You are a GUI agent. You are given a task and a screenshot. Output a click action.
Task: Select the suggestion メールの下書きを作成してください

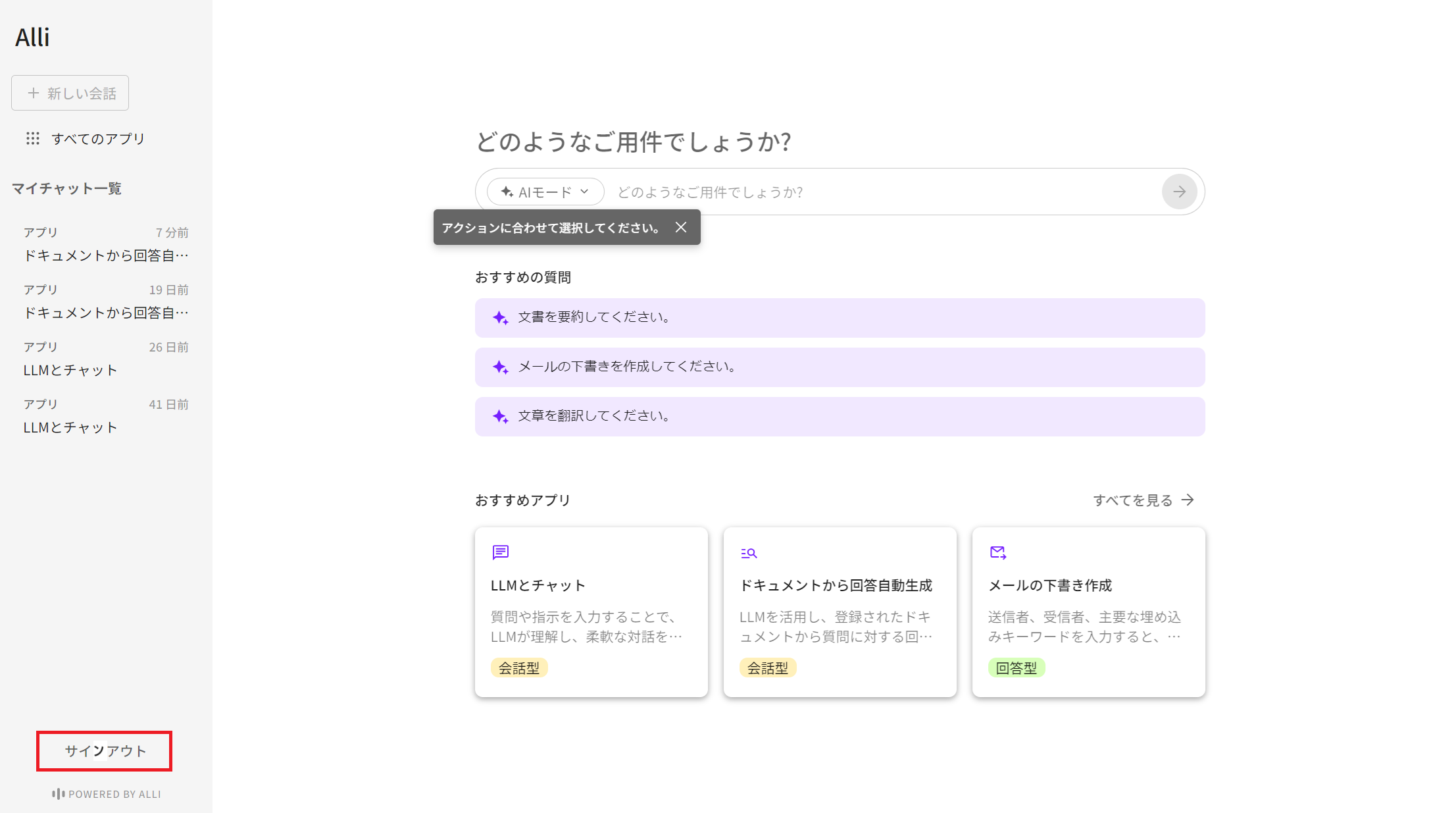pos(840,367)
